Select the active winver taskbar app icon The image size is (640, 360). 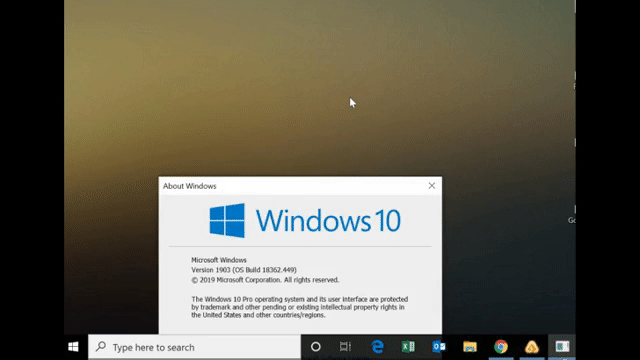(562, 347)
